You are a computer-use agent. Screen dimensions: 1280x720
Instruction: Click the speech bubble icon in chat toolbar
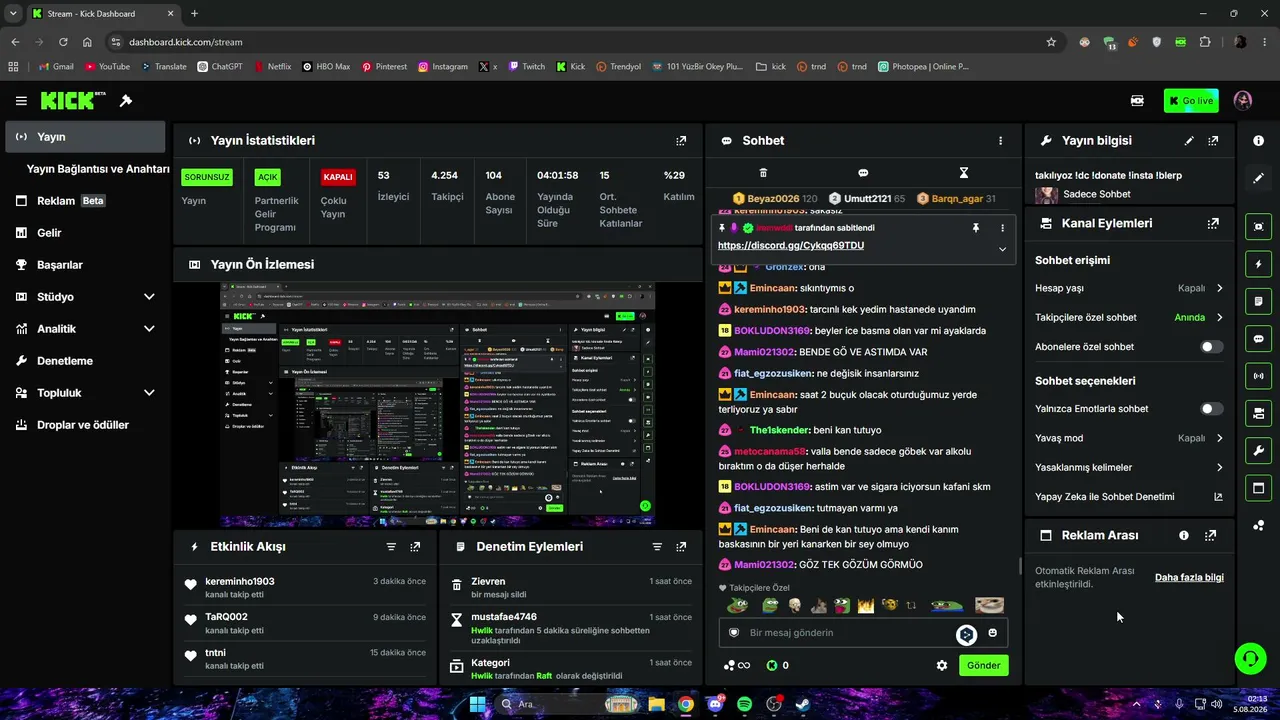[863, 173]
